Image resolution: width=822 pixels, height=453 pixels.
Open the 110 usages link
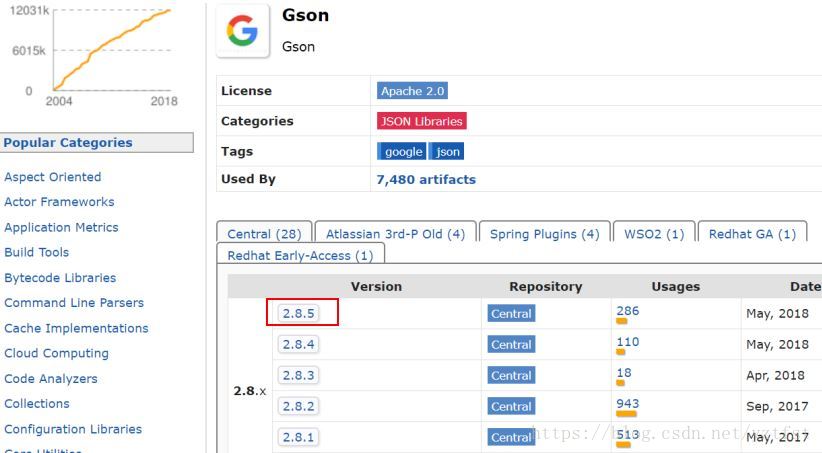628,342
